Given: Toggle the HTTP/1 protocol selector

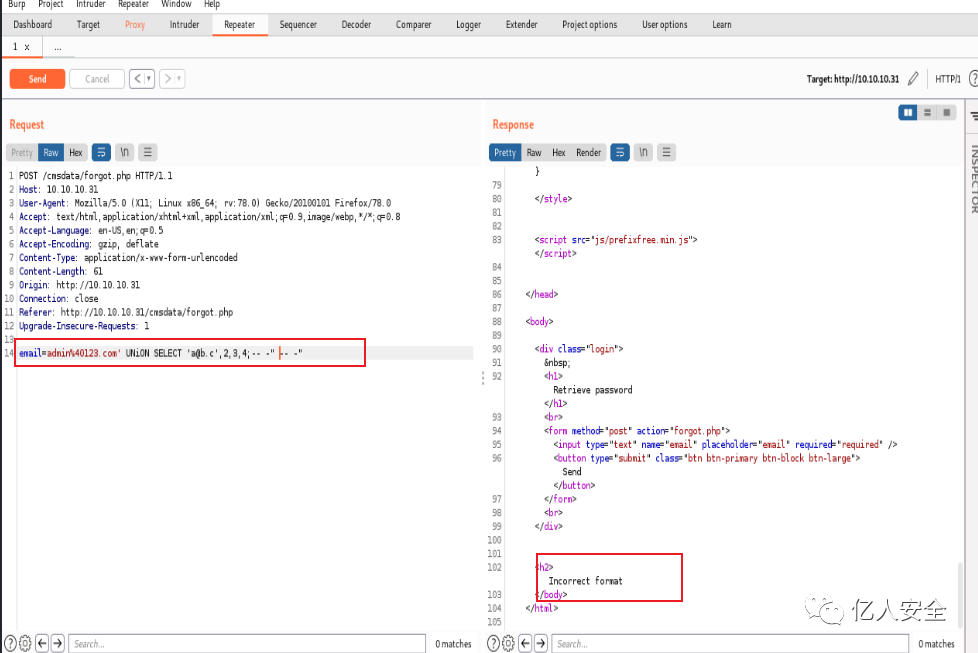Looking at the screenshot, I should (x=947, y=79).
